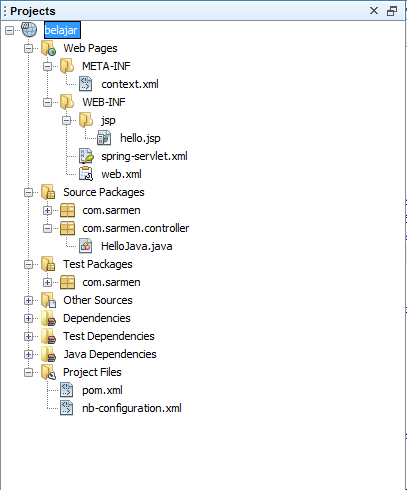Select the Web Pages label
407x490 pixels.
pos(90,48)
